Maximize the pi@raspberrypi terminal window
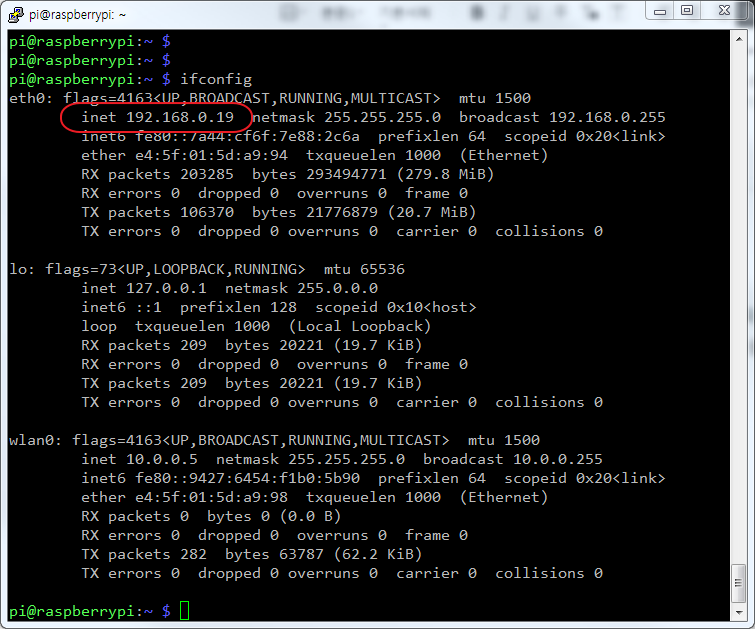 tap(687, 11)
